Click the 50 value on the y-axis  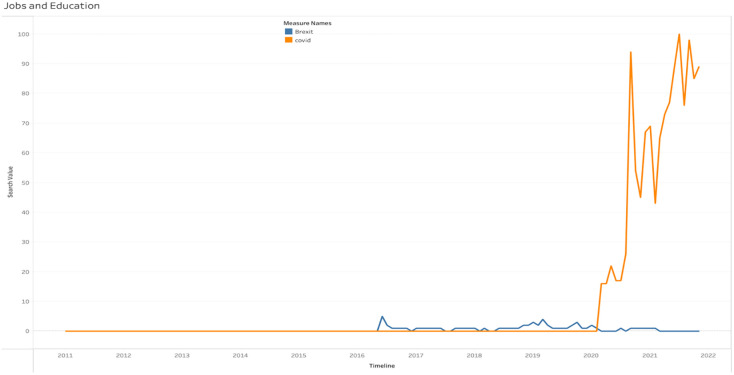click(26, 183)
